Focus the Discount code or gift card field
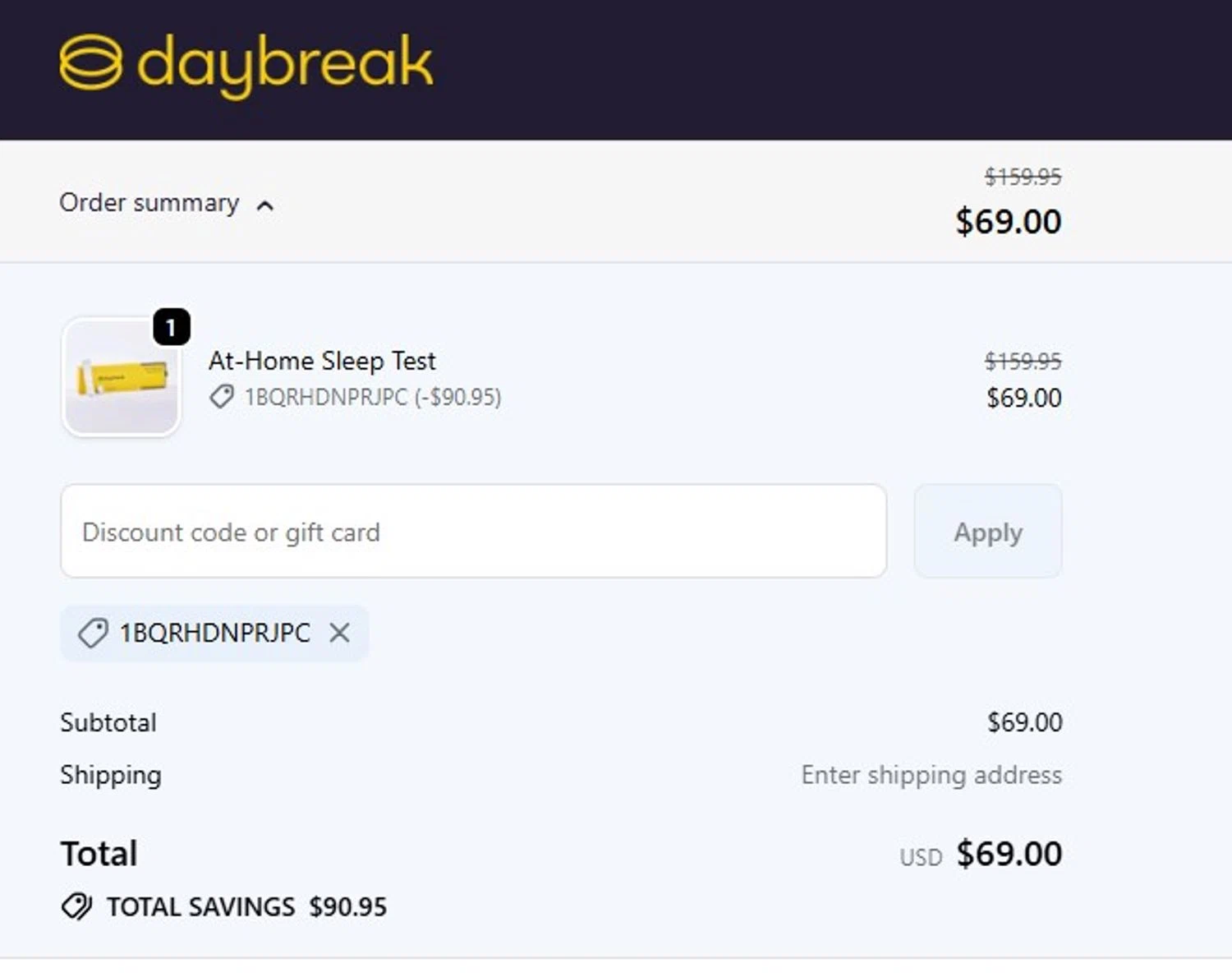The height and width of the screenshot is (977, 1232). 473,532
